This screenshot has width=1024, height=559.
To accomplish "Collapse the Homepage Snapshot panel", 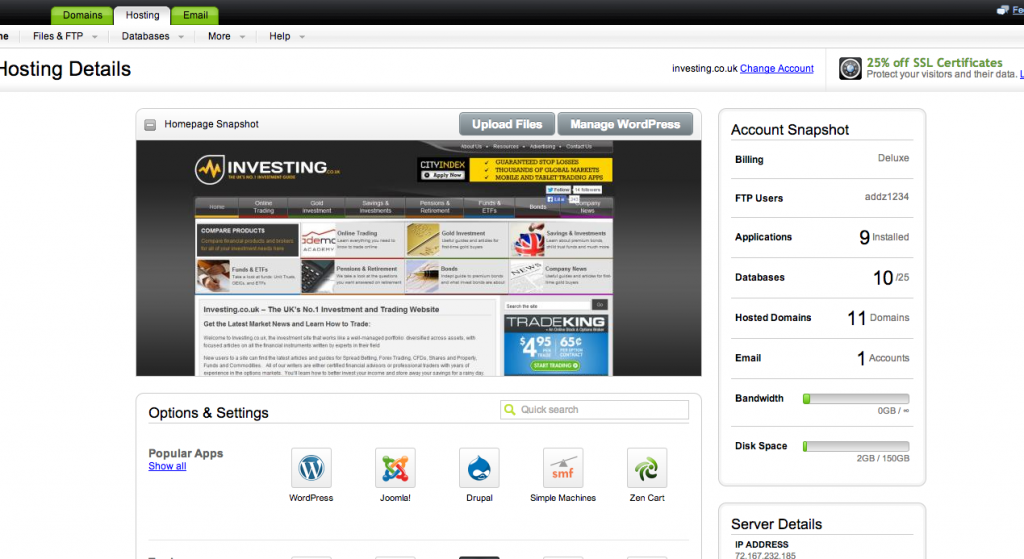I will click(x=150, y=125).
